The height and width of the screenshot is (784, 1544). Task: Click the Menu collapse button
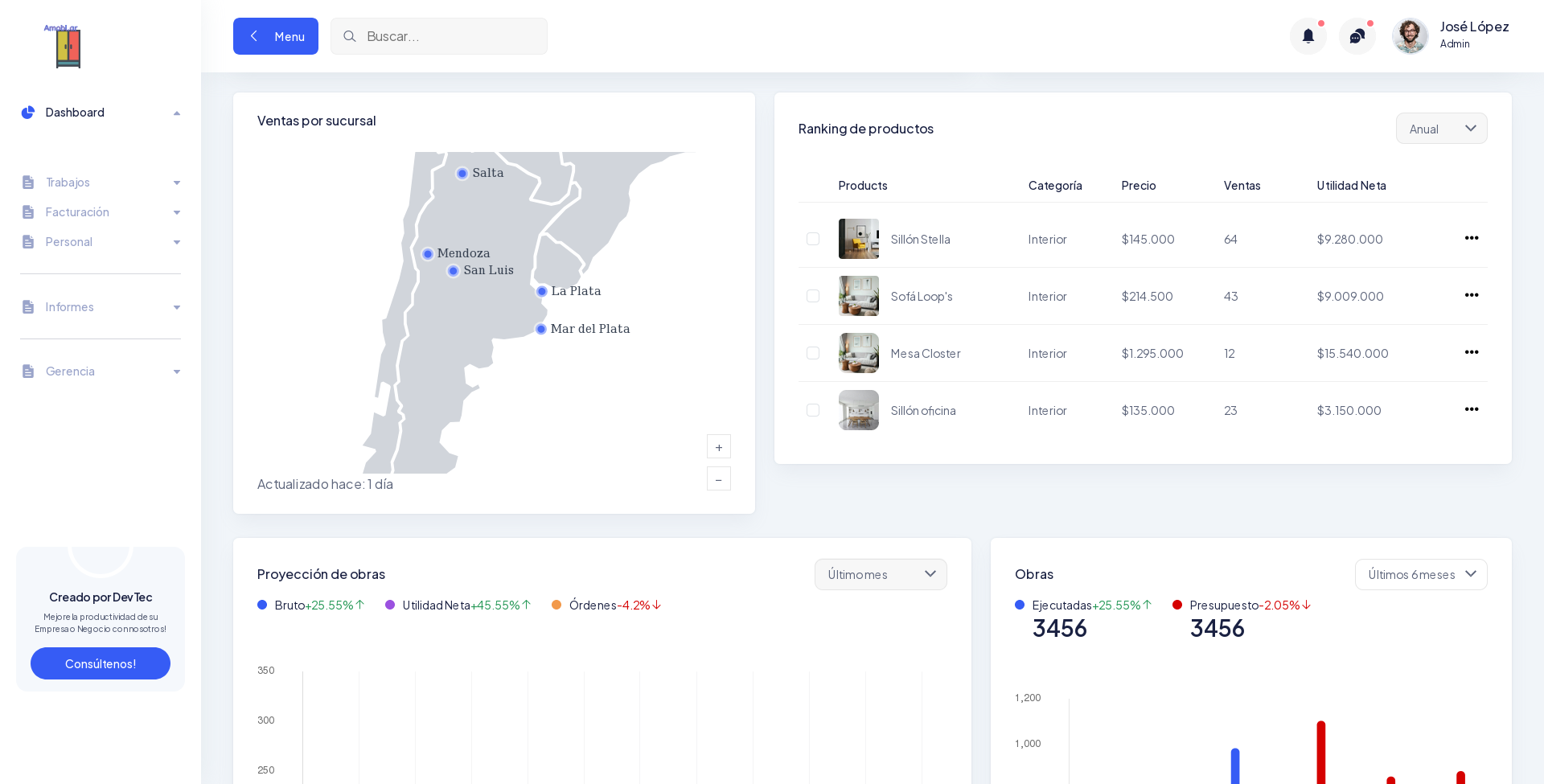[x=275, y=36]
